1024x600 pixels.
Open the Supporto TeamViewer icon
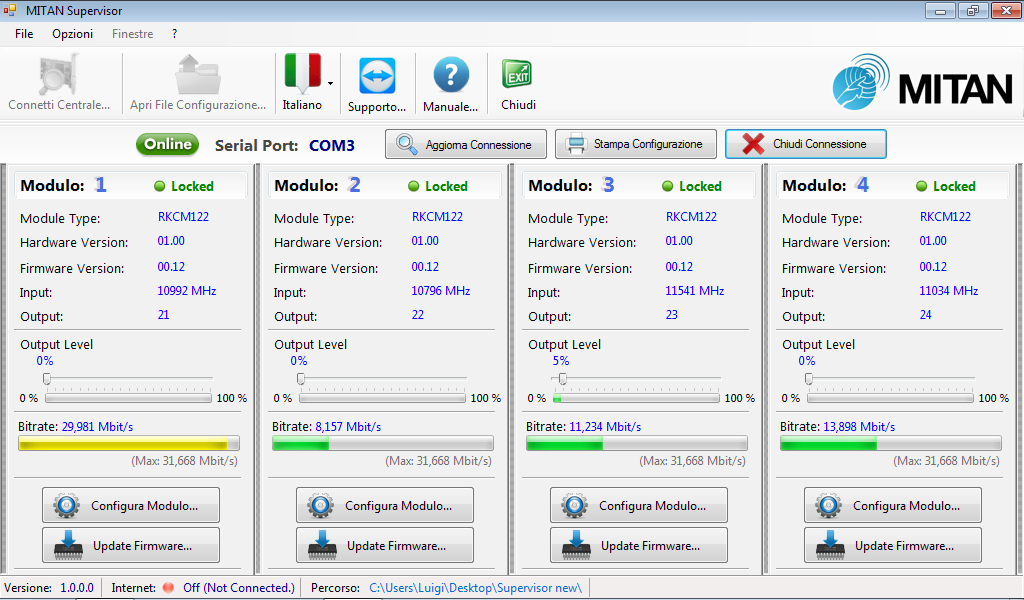tap(377, 76)
